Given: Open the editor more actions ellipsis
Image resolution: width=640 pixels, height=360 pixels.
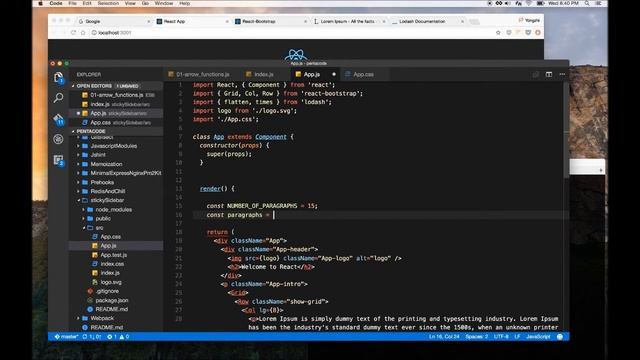Looking at the screenshot, I should (562, 74).
